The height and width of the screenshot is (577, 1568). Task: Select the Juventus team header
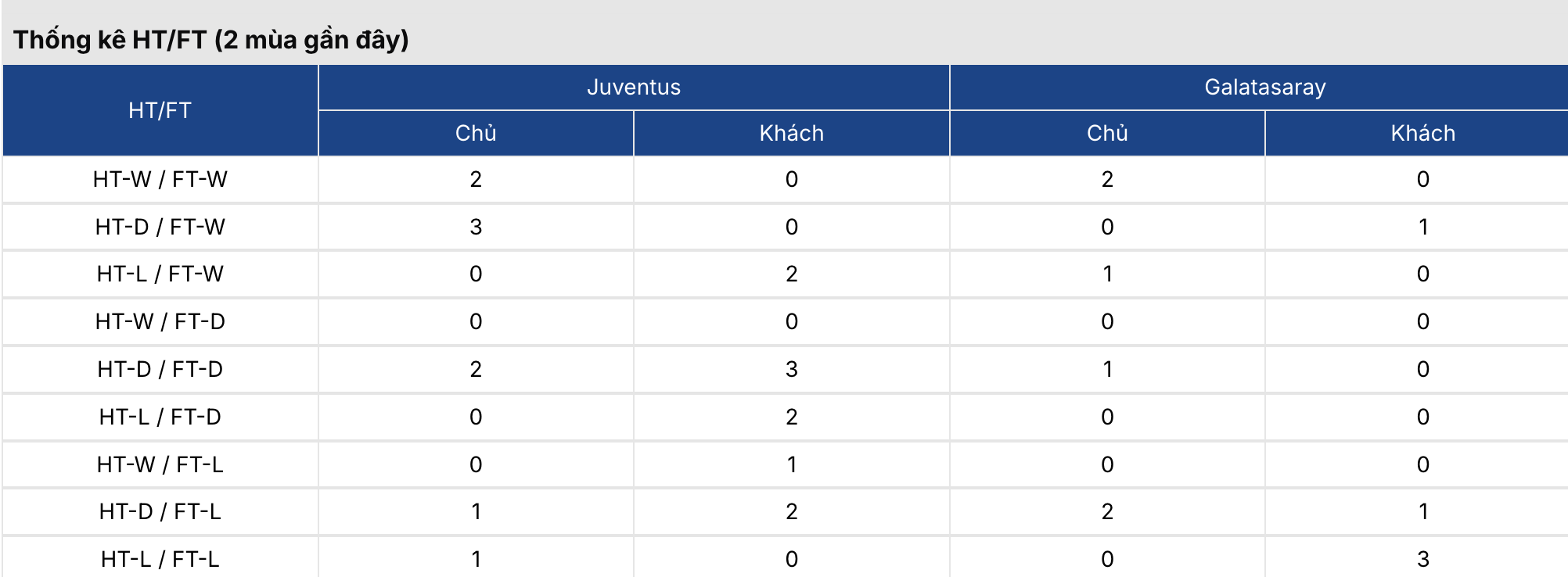[x=634, y=87]
